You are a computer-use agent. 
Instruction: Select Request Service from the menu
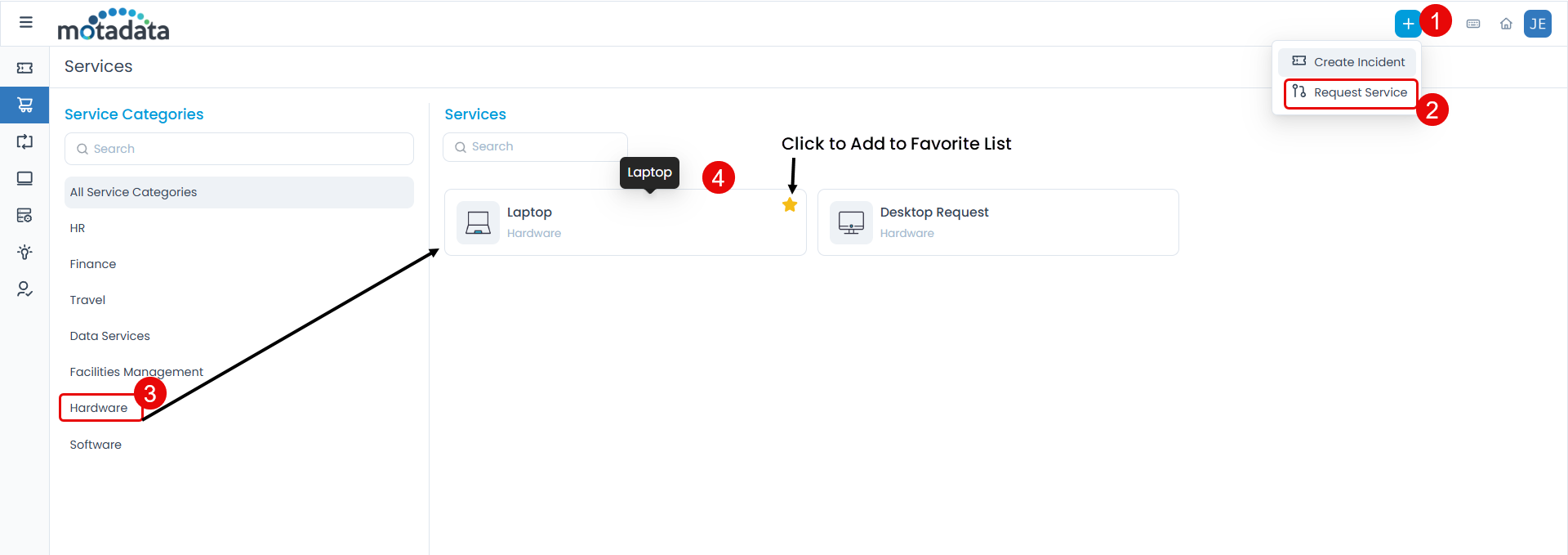pyautogui.click(x=1351, y=92)
